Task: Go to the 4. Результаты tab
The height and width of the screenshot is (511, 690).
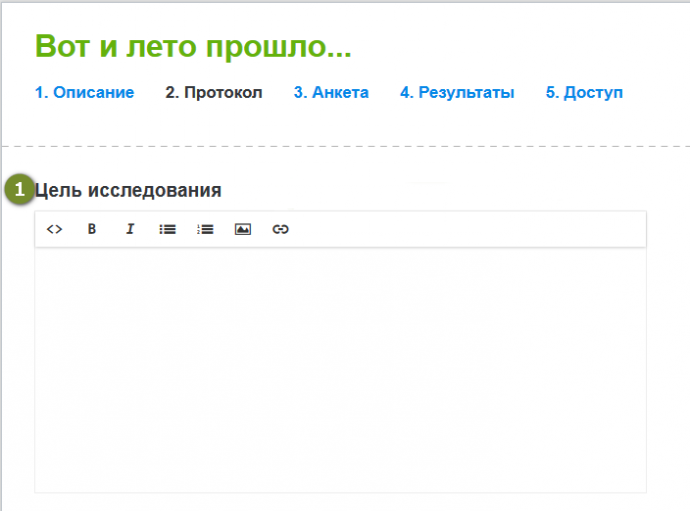Action: pos(457,92)
